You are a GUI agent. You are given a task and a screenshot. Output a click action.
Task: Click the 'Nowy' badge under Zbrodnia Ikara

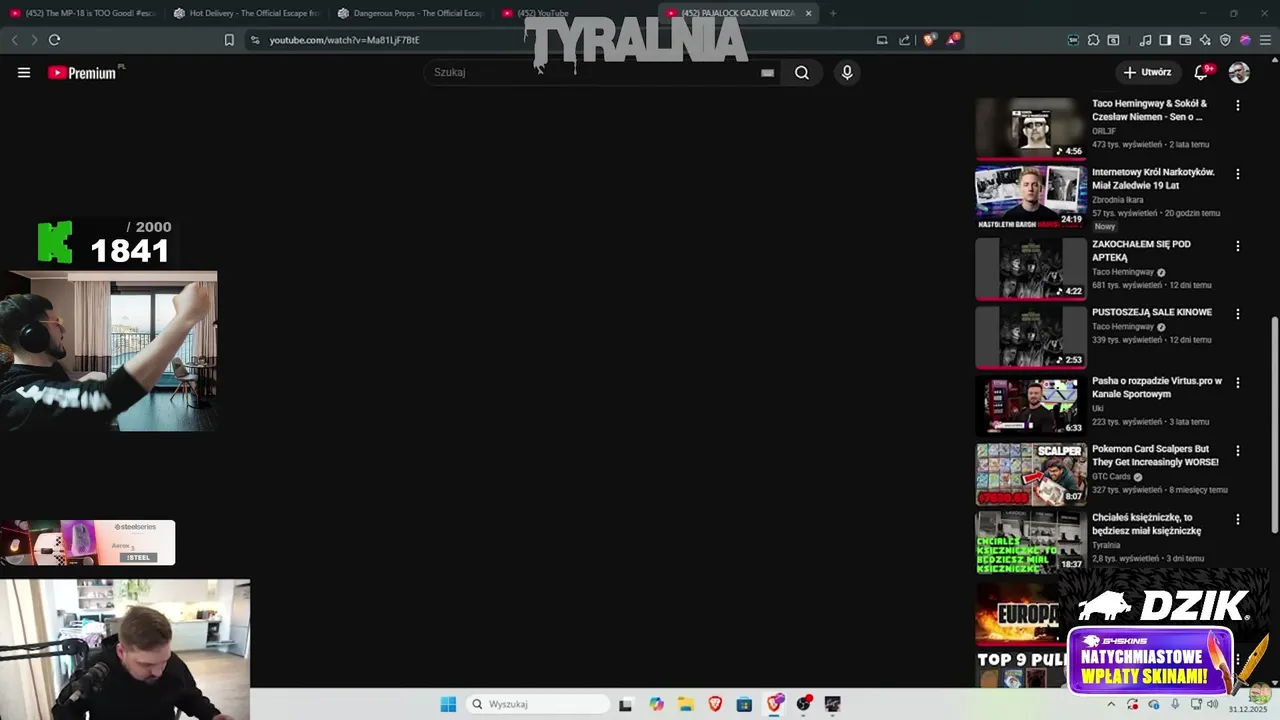(x=1105, y=227)
